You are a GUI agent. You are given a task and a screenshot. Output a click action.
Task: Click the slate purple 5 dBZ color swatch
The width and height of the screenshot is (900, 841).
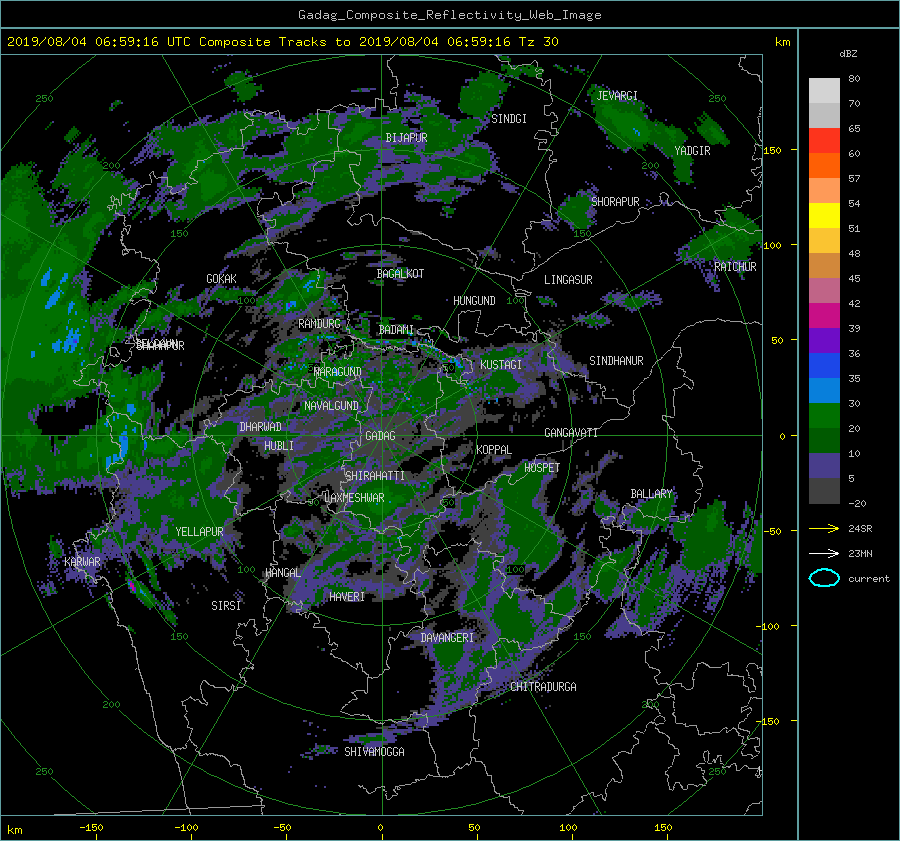tap(824, 465)
